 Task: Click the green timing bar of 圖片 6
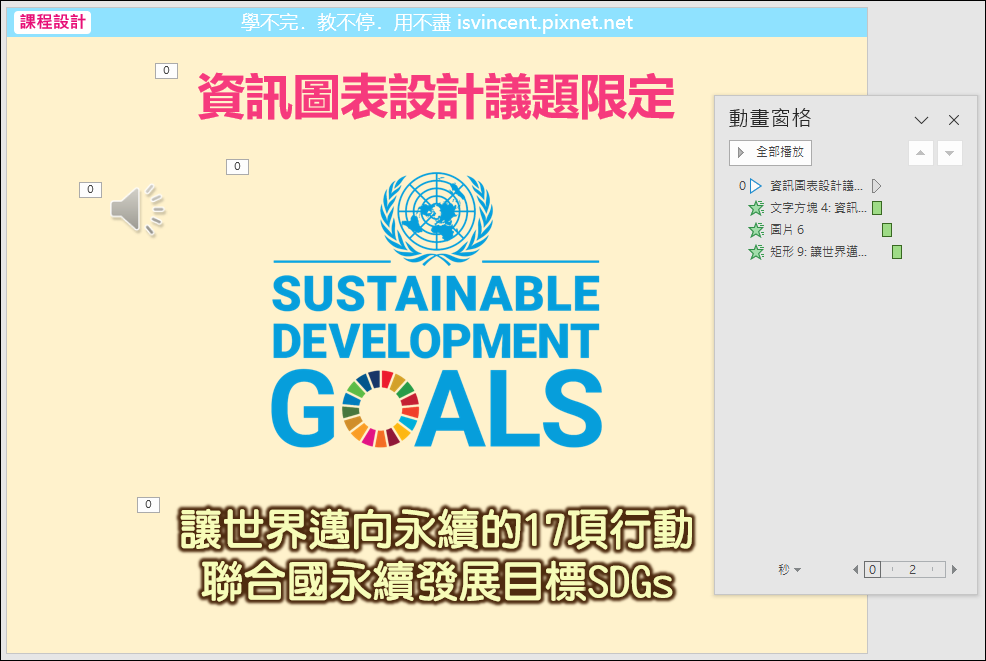[x=887, y=230]
